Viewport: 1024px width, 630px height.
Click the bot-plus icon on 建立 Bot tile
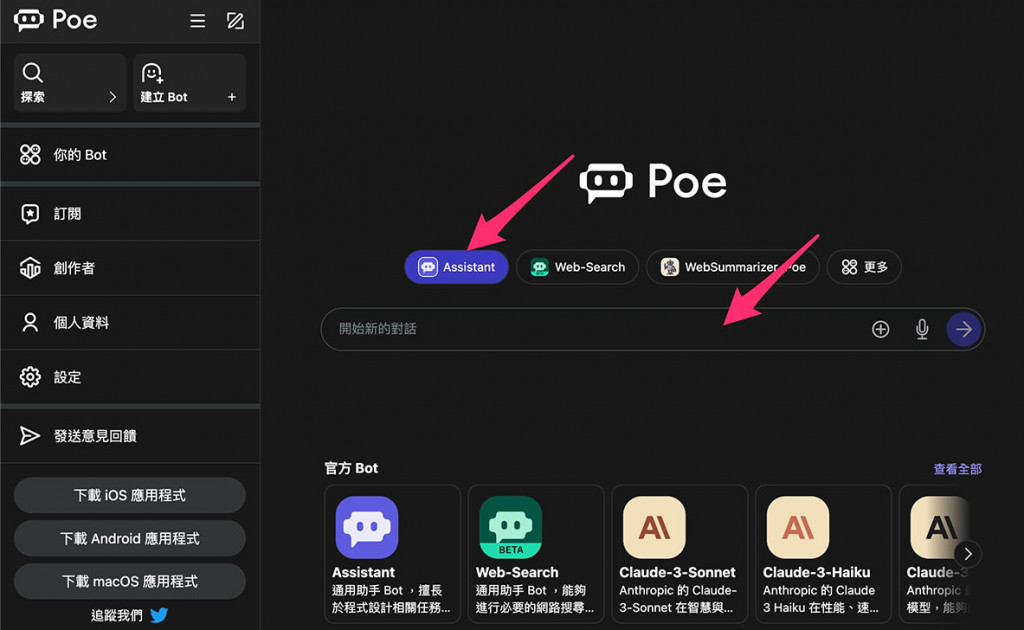coord(152,72)
